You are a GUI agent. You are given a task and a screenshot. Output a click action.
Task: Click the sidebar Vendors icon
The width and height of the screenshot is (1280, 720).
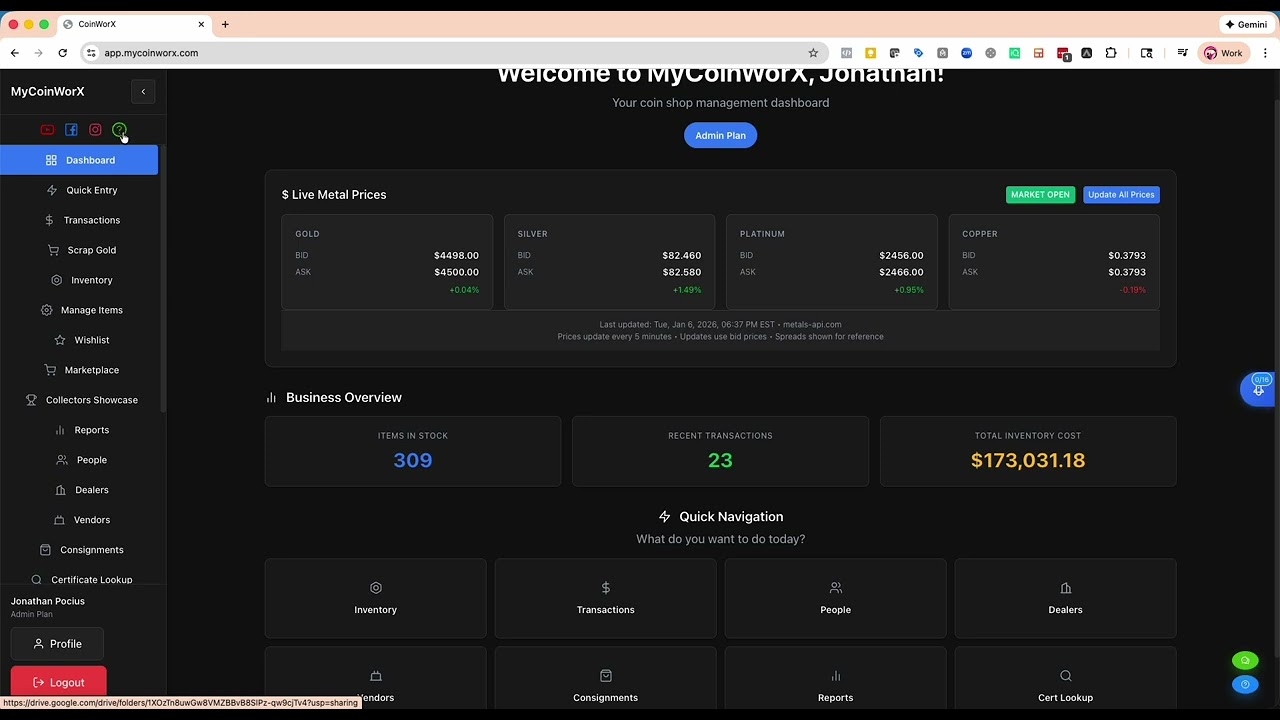click(x=59, y=520)
